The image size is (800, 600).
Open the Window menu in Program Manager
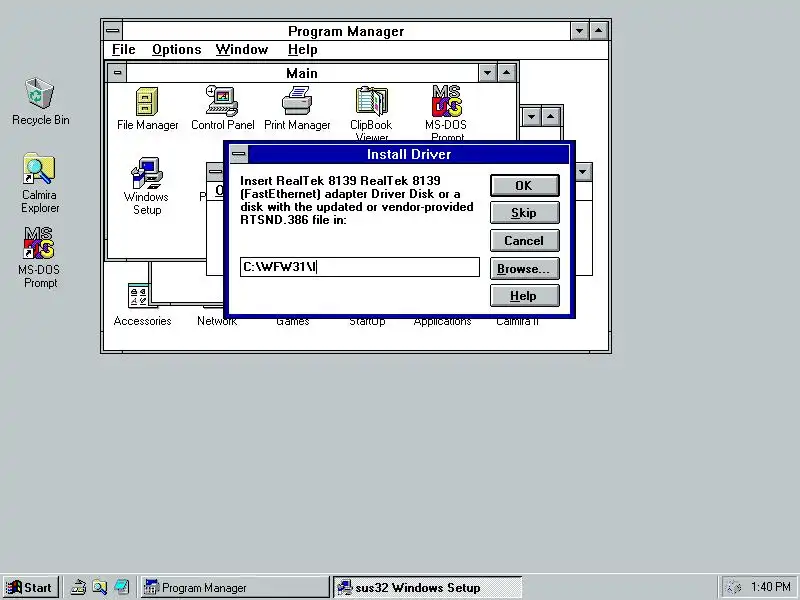(241, 49)
